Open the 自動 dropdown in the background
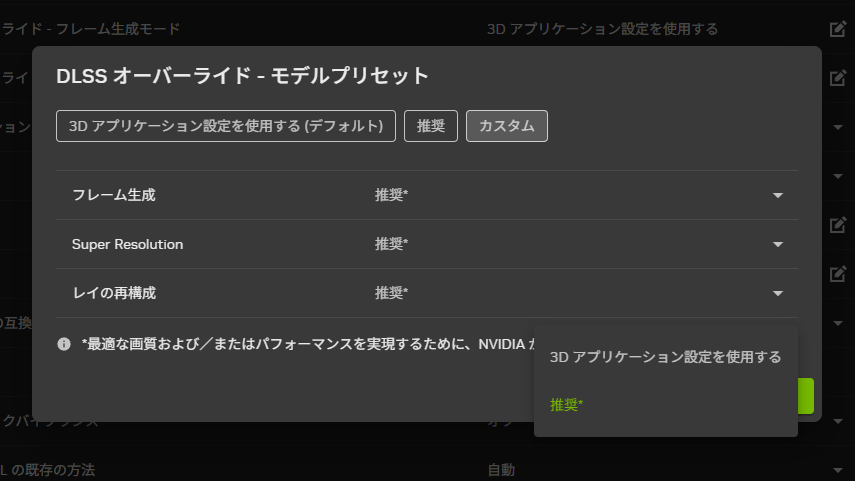 click(x=838, y=470)
